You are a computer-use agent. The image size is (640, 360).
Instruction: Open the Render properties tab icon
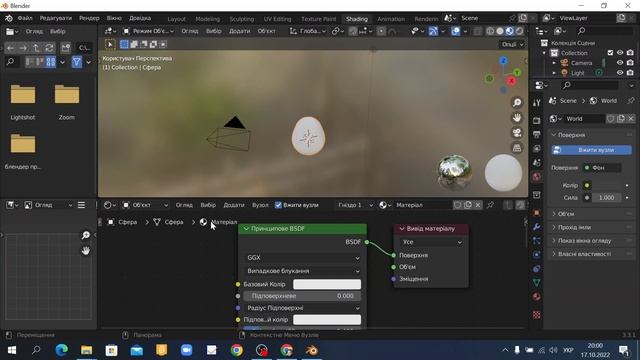click(536, 120)
